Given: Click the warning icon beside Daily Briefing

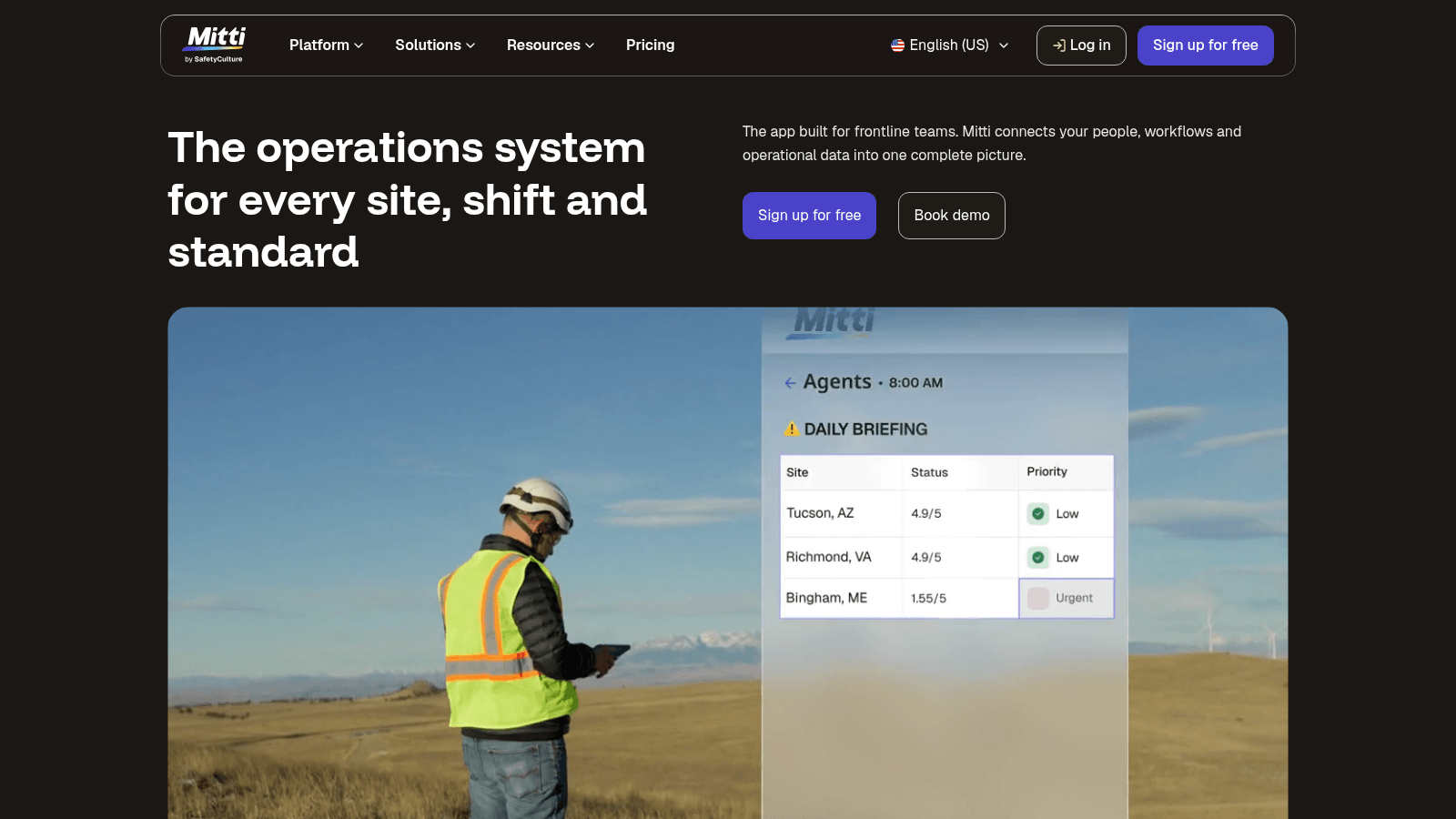Looking at the screenshot, I should tap(792, 429).
